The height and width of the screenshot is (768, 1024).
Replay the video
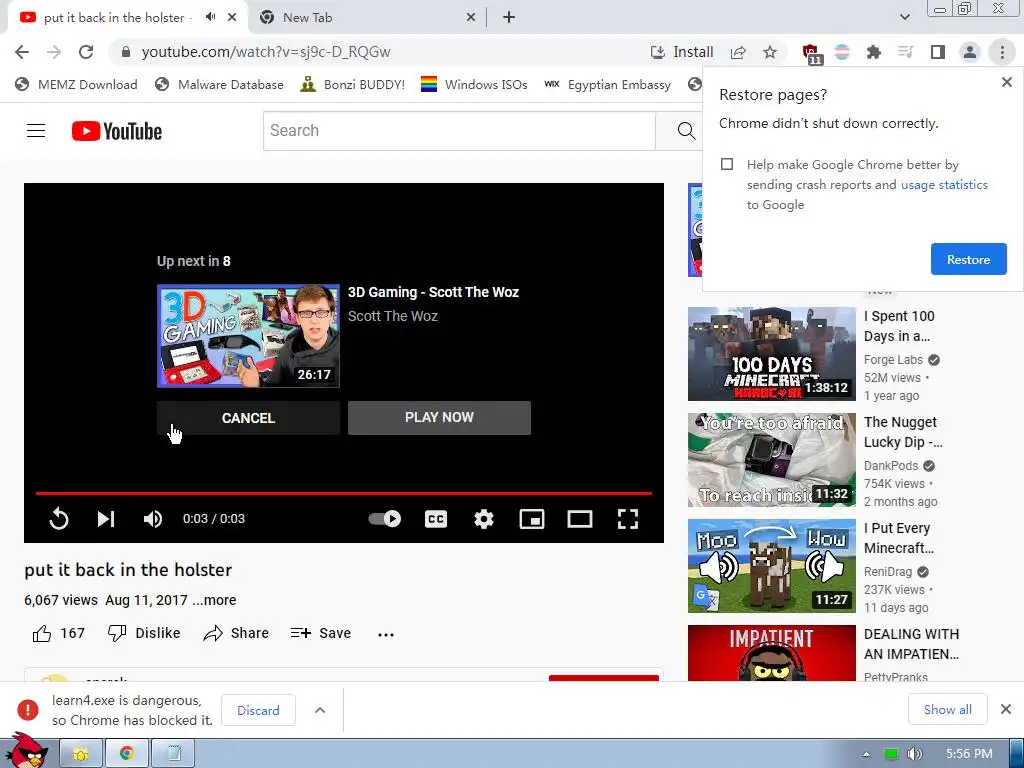pyautogui.click(x=59, y=519)
